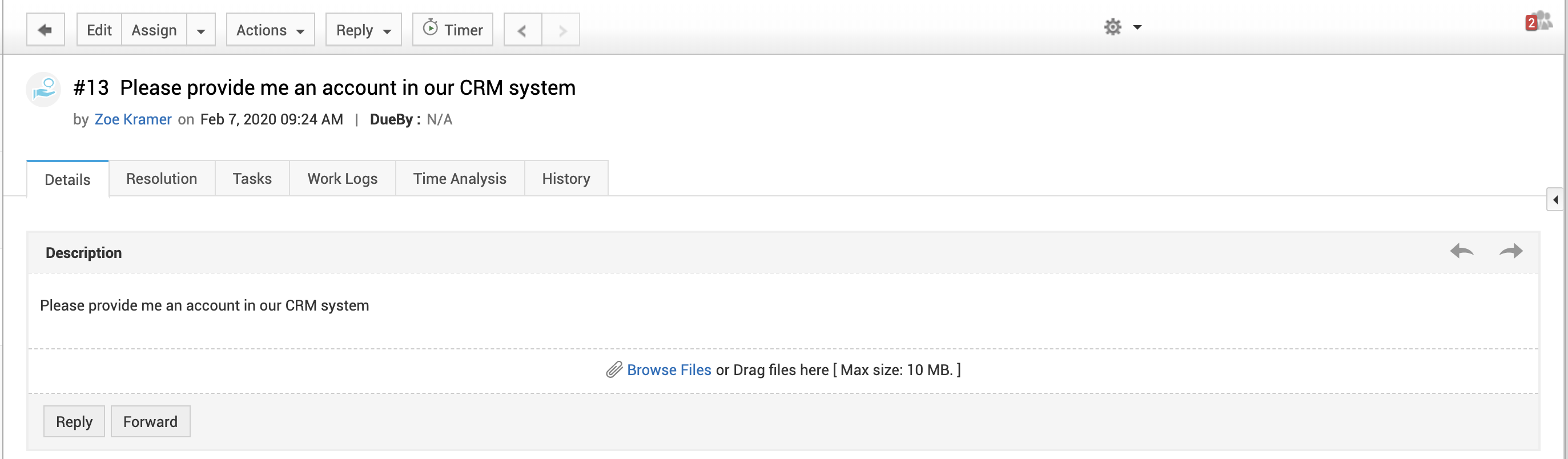This screenshot has width=1568, height=459.
Task: Switch to the Resolution tab
Action: coord(161,178)
